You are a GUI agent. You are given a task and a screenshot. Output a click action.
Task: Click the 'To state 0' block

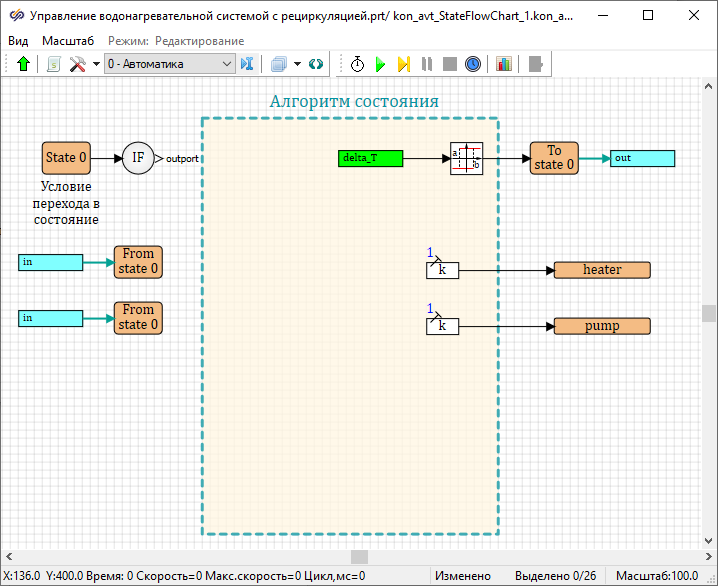pos(554,158)
